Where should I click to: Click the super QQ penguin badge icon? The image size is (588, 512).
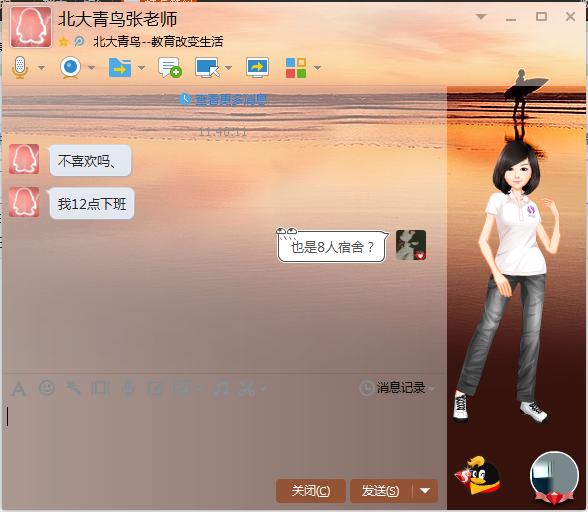coord(477,476)
